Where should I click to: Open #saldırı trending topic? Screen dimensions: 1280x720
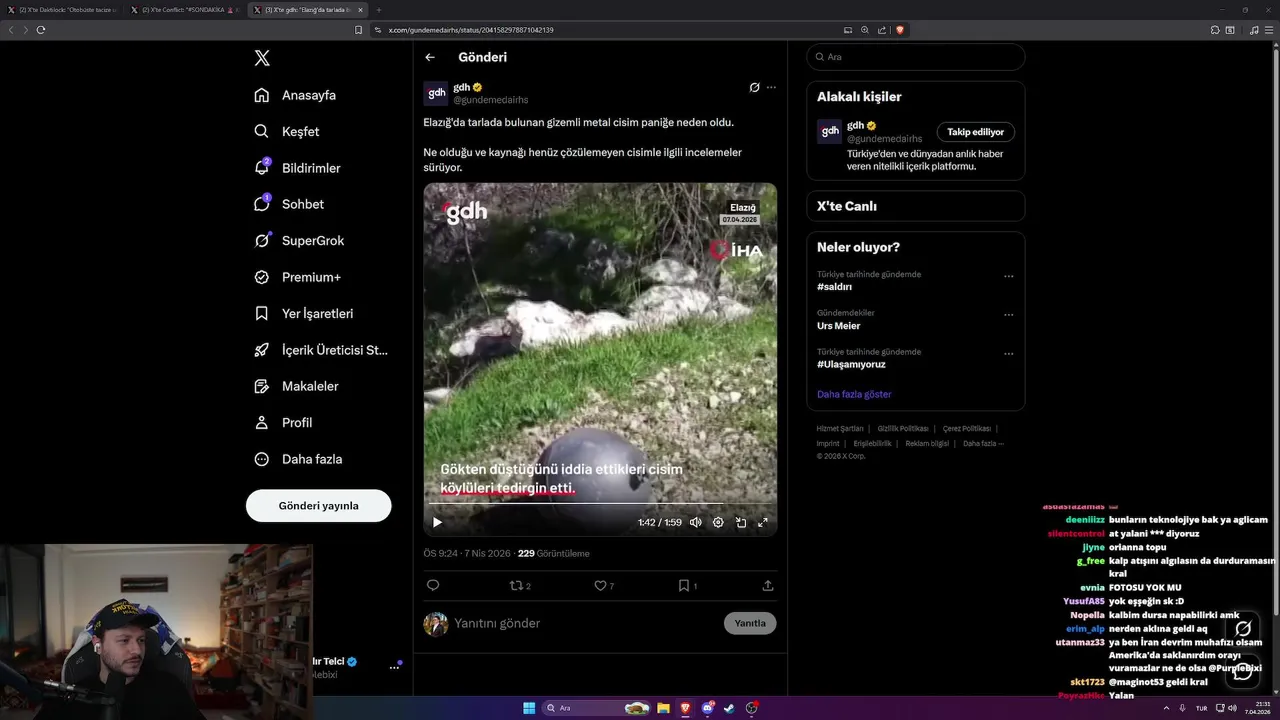pos(834,287)
